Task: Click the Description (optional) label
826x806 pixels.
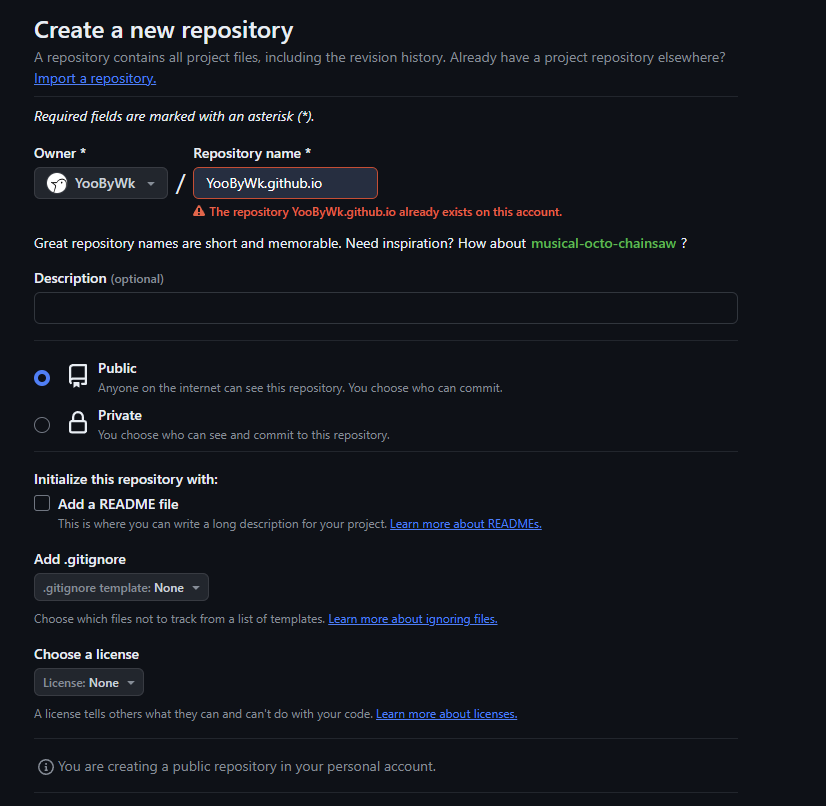Action: pos(99,279)
